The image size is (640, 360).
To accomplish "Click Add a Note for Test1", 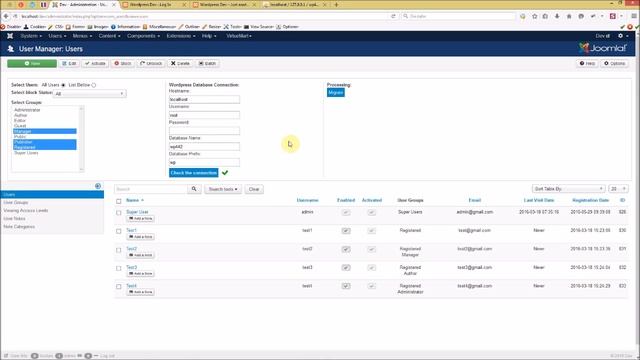I will click(140, 237).
